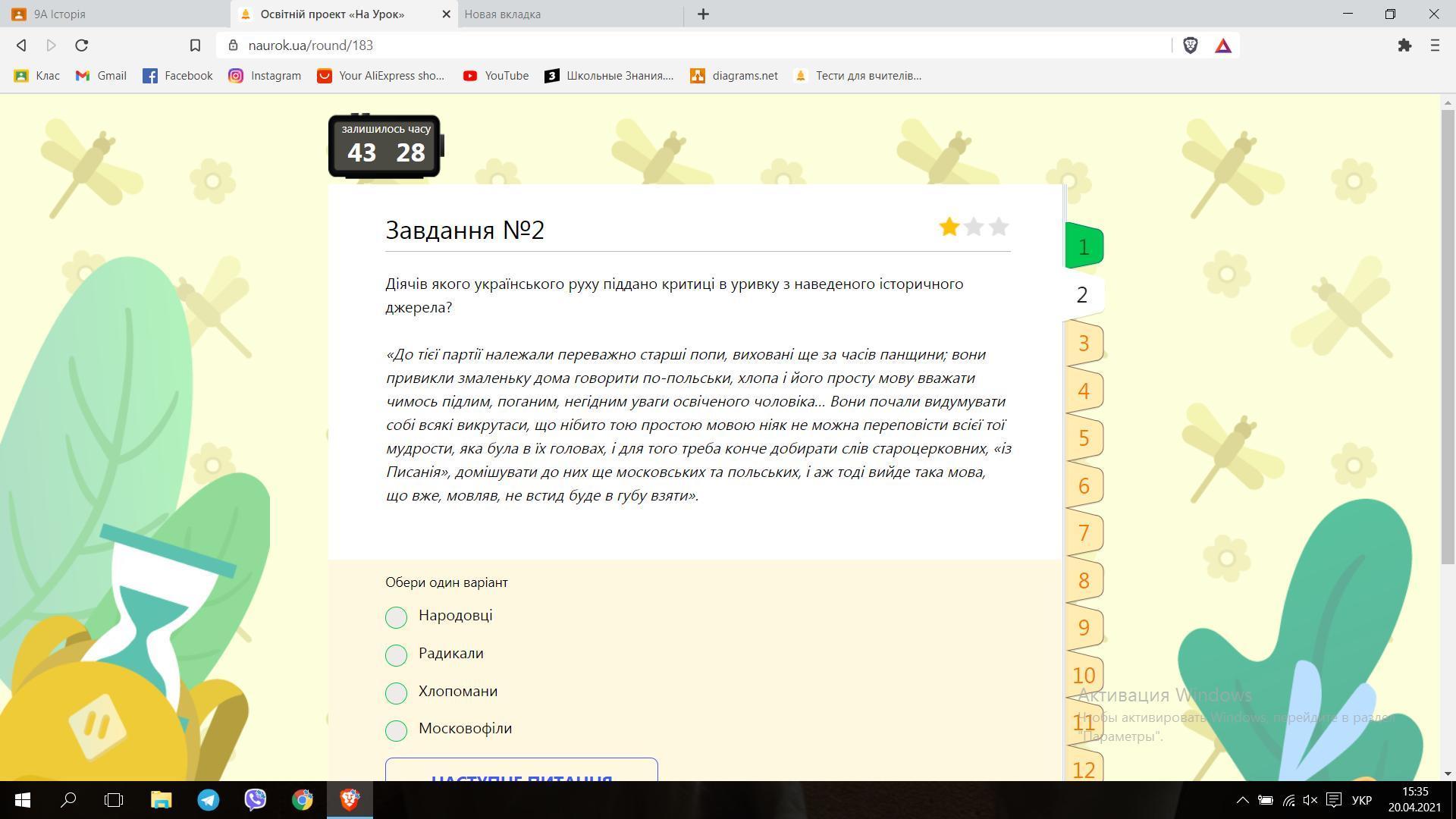Jump to question 9 side tab
The width and height of the screenshot is (1456, 819).
point(1084,628)
